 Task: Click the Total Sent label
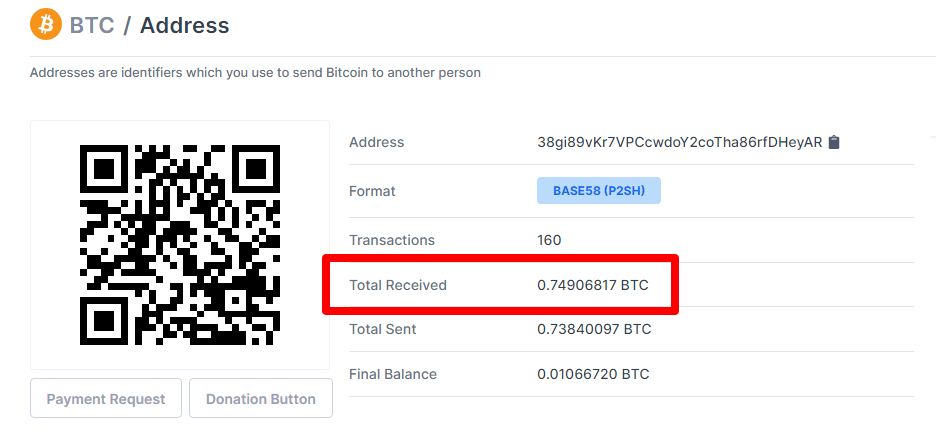coord(383,329)
